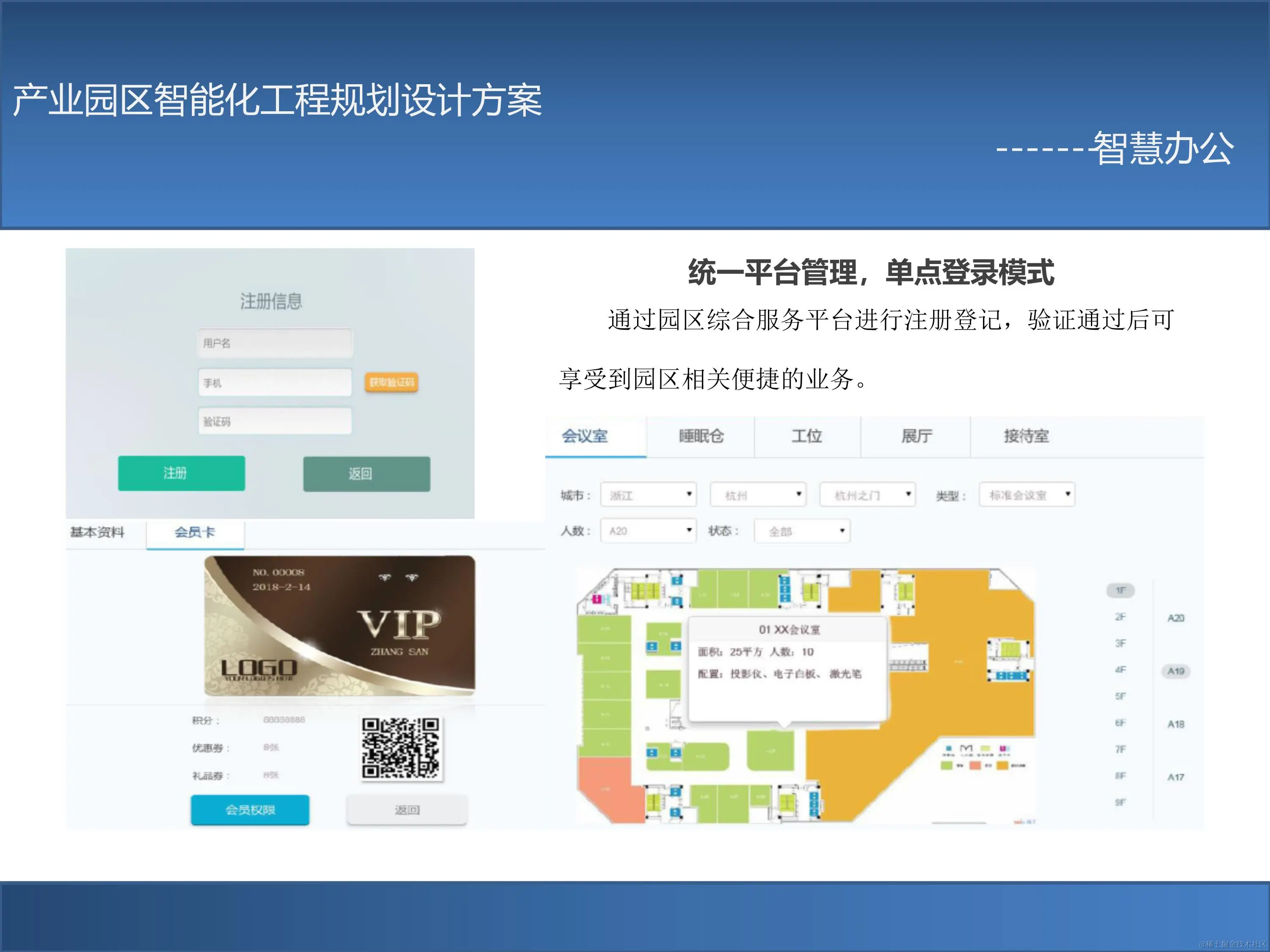Click the orange 获取验证码 button
Screen dimensions: 1270x952
[392, 382]
